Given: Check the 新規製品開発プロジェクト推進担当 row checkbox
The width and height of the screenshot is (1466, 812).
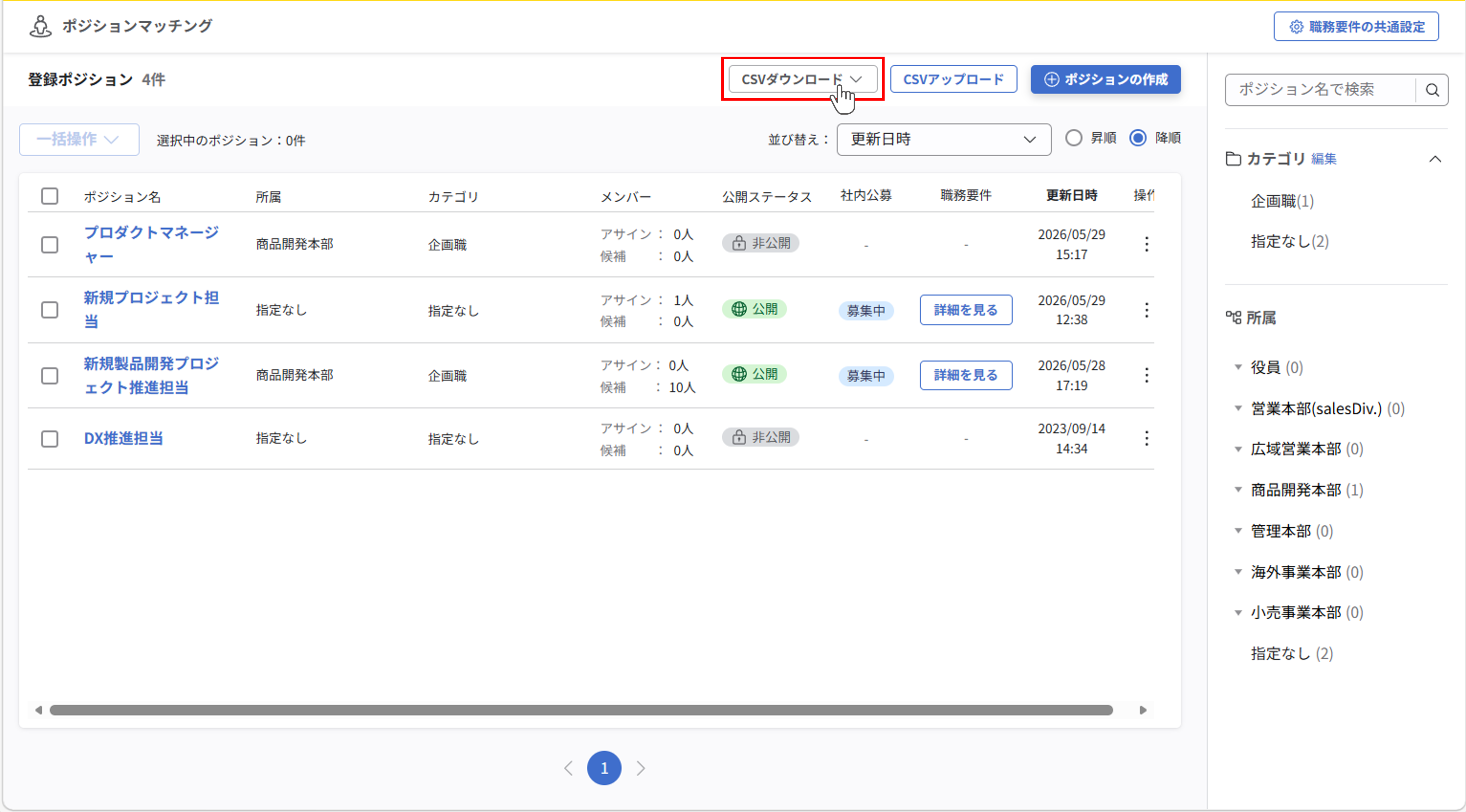Looking at the screenshot, I should pyautogui.click(x=50, y=376).
